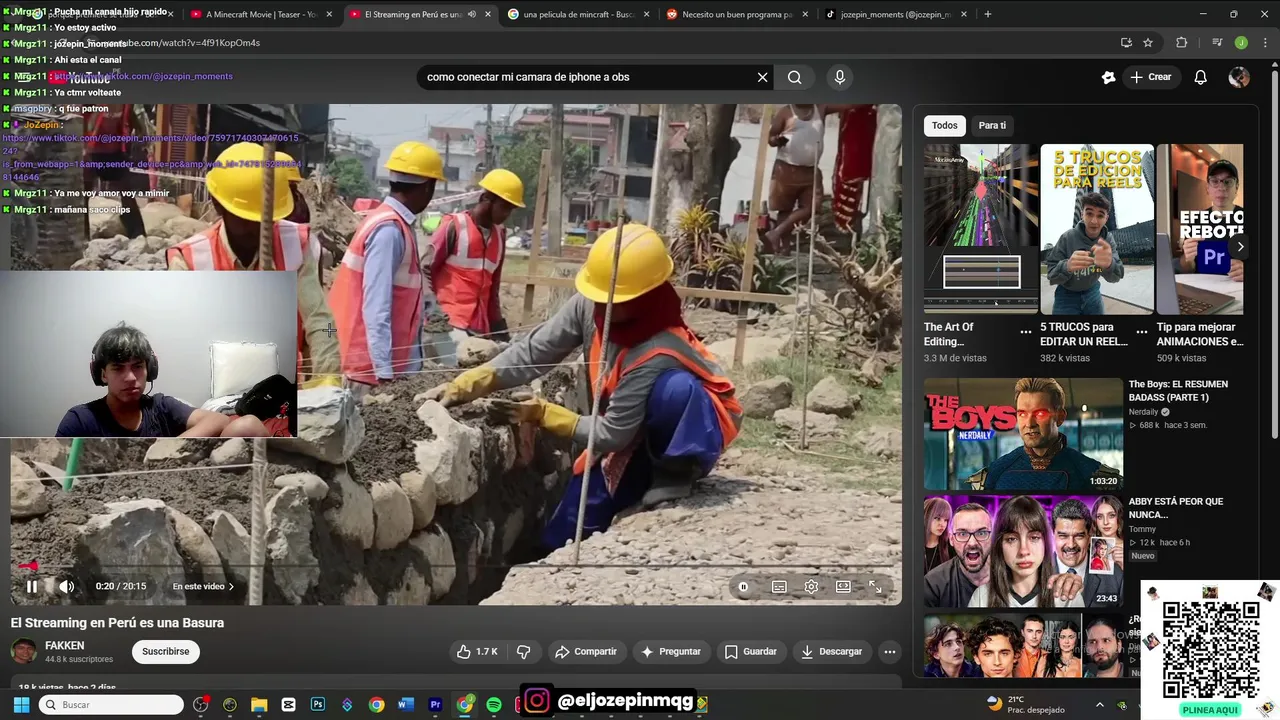Switch the player to theater mode
This screenshot has width=1280, height=720.
[x=843, y=587]
